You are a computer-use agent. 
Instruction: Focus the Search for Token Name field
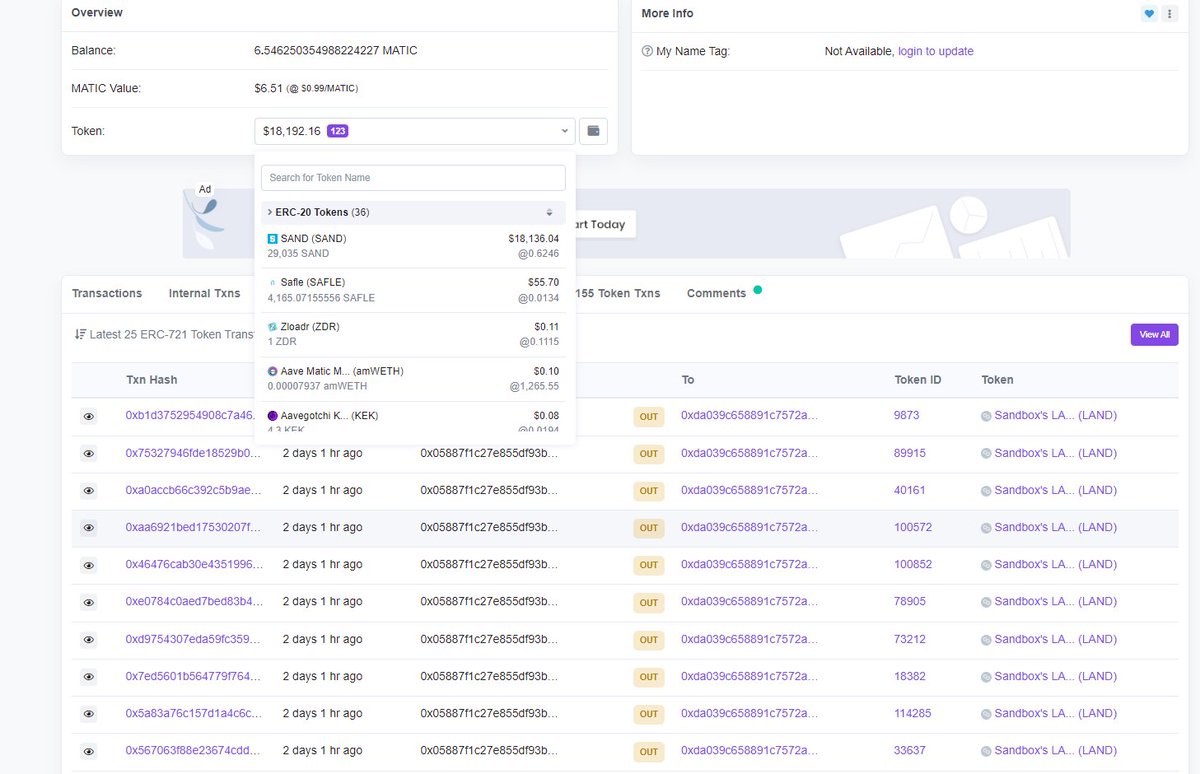click(413, 178)
